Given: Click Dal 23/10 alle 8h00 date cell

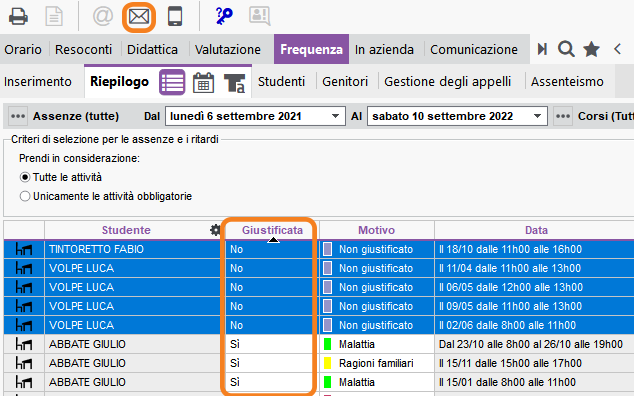Looking at the screenshot, I should tap(530, 344).
